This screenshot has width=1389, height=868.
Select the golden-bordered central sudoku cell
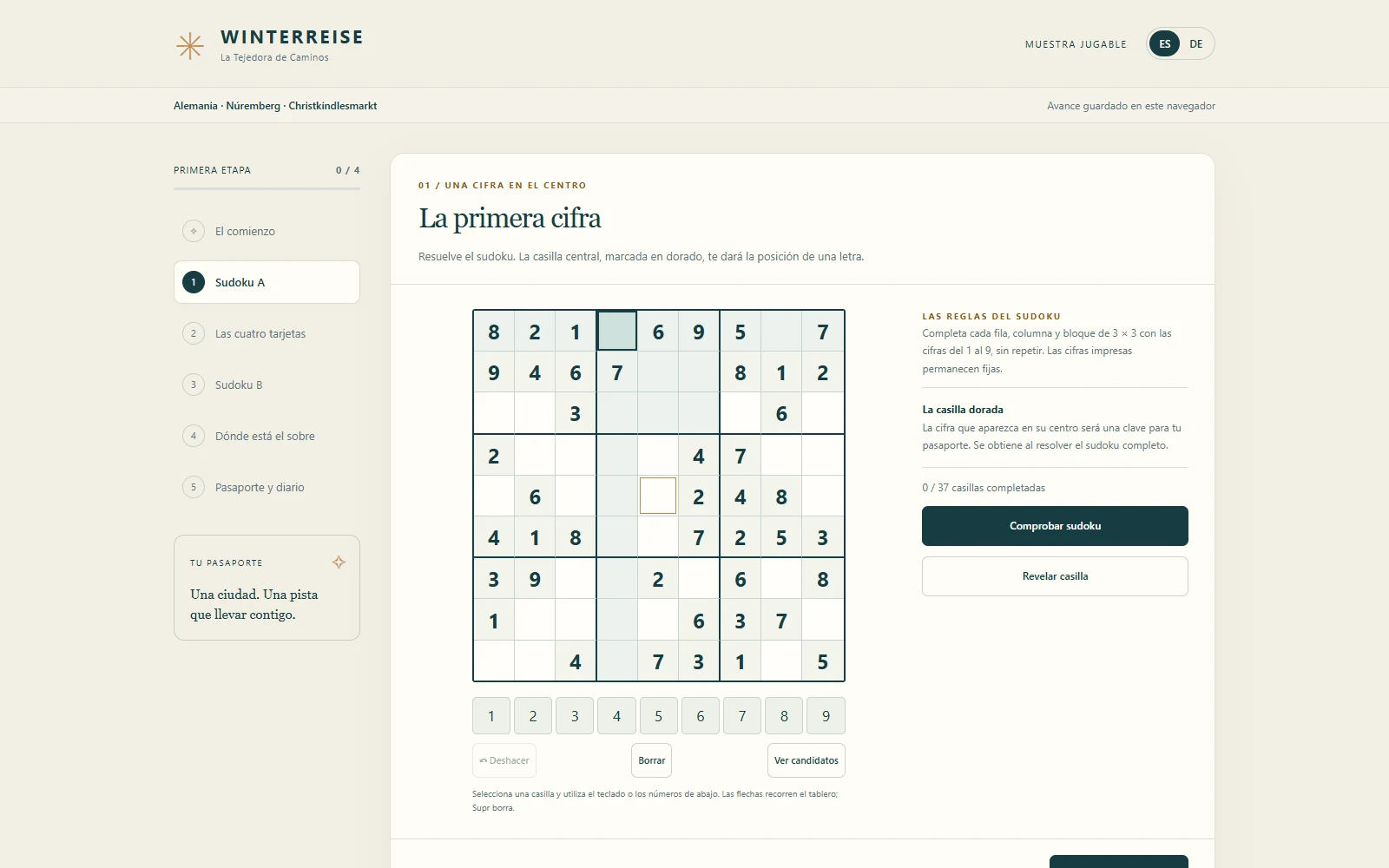click(658, 496)
